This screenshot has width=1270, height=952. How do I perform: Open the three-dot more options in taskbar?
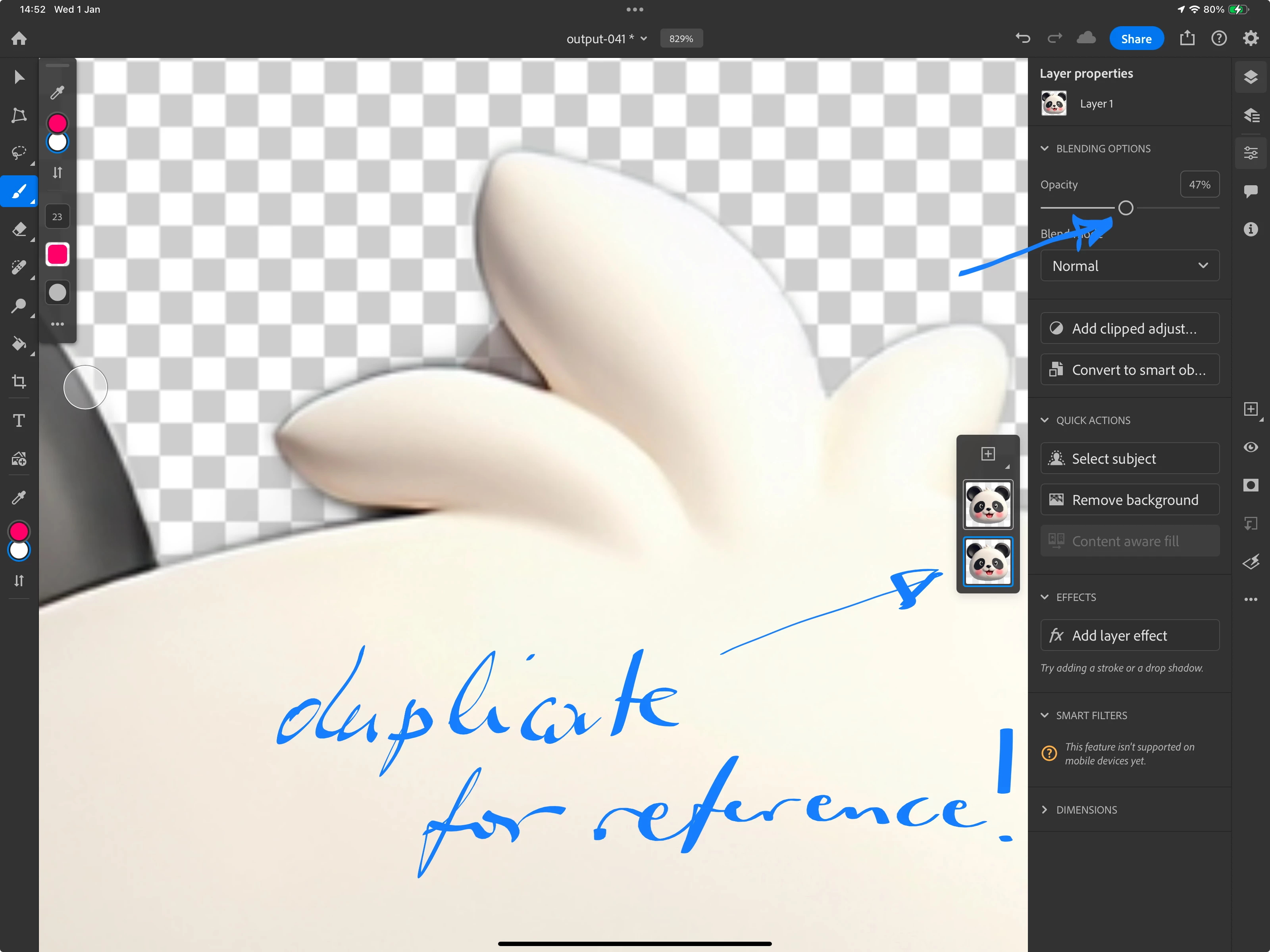[x=1251, y=599]
